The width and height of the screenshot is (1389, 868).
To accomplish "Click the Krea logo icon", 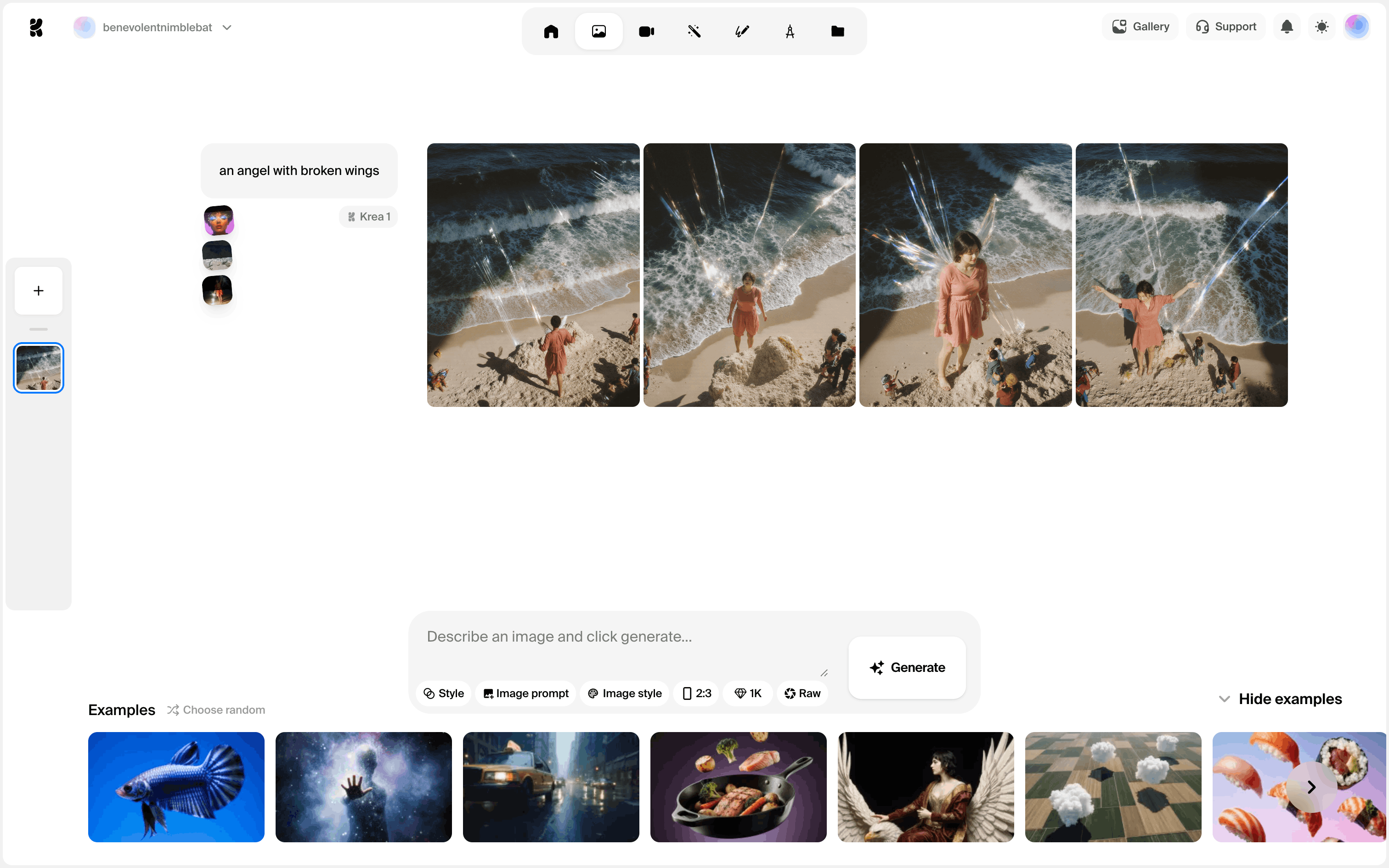I will pyautogui.click(x=36, y=27).
